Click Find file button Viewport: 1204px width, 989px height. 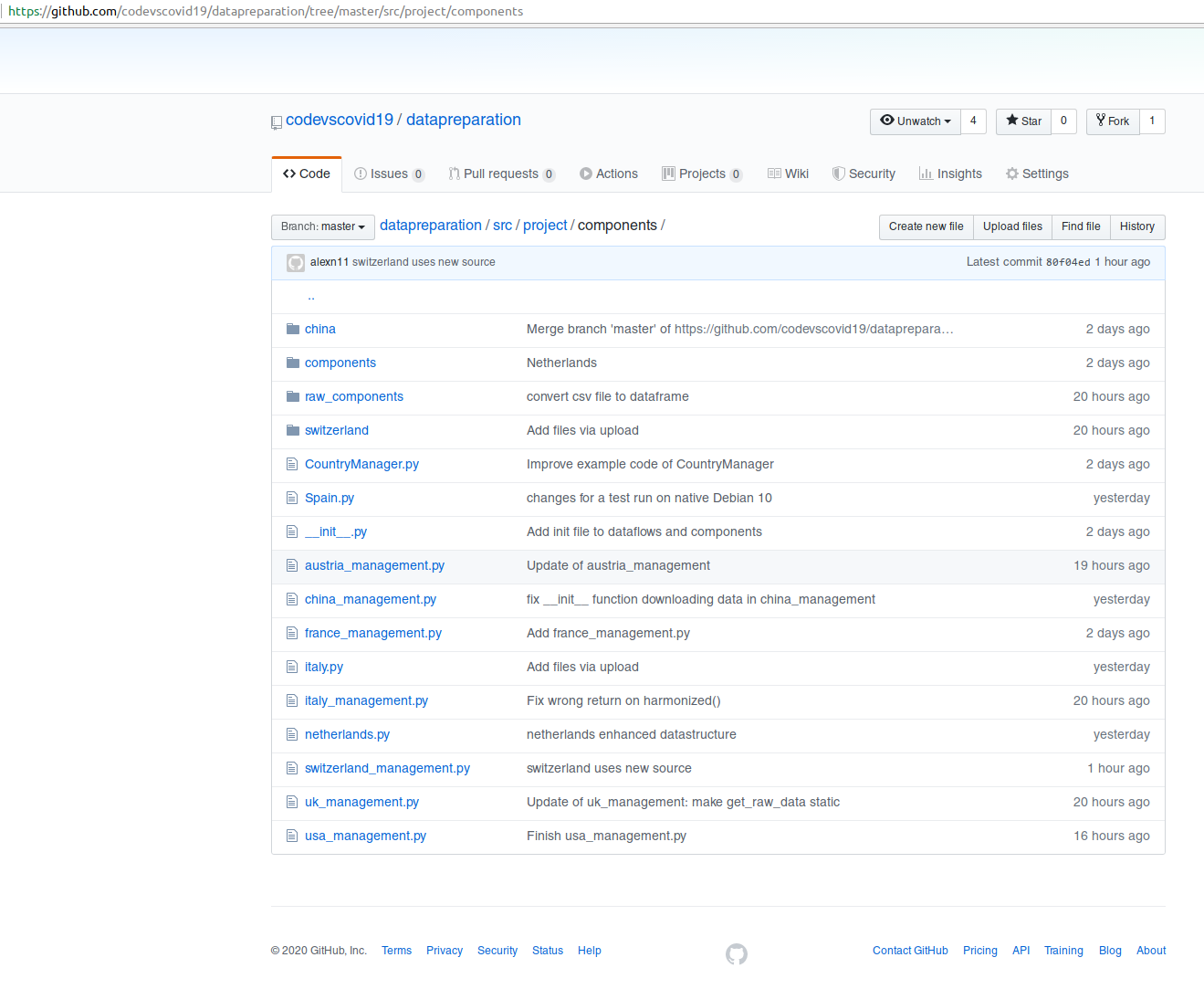pyautogui.click(x=1081, y=226)
